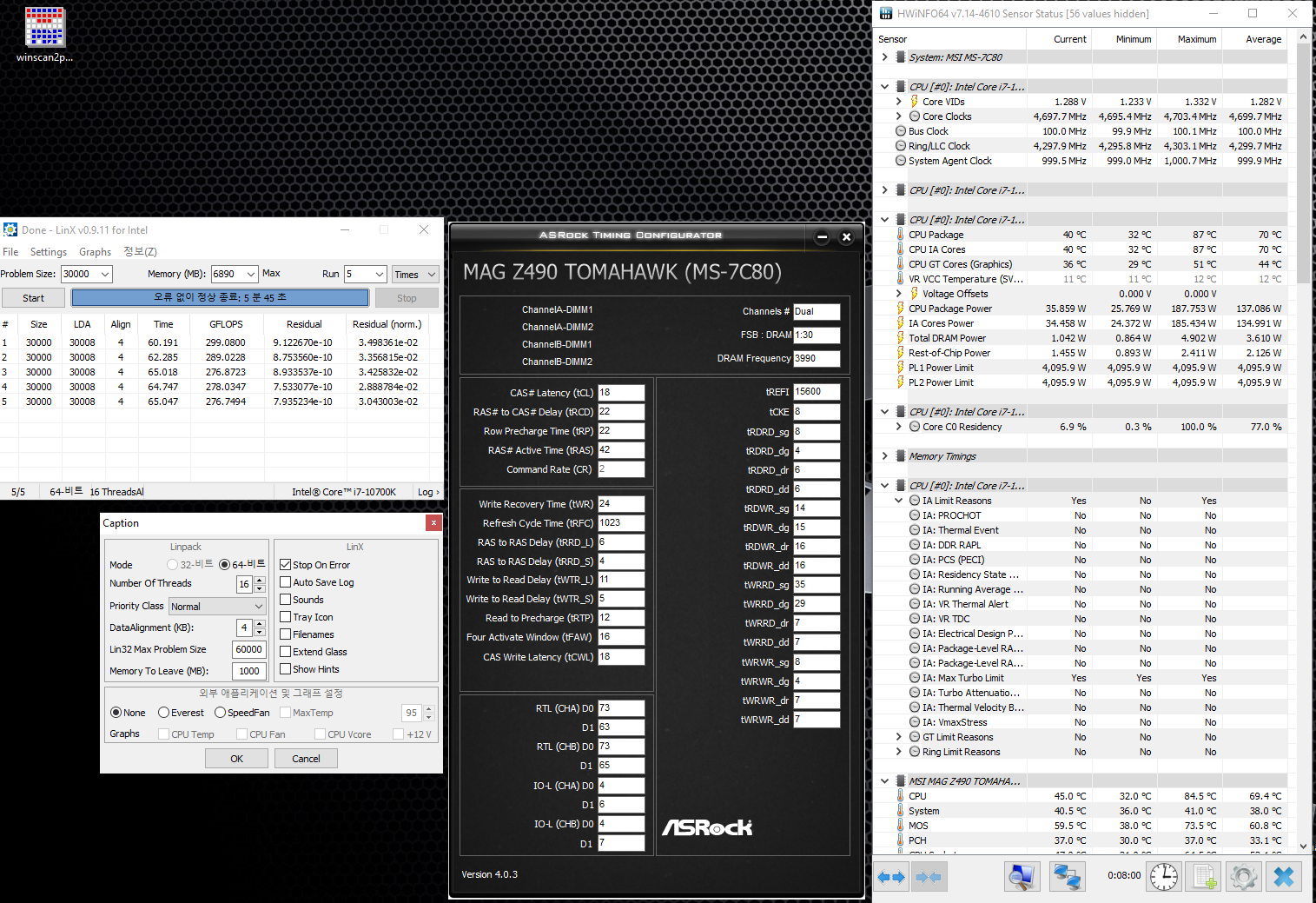
Task: Click the HWiNFO sensor list vertical scrollbar
Action: (1303, 442)
